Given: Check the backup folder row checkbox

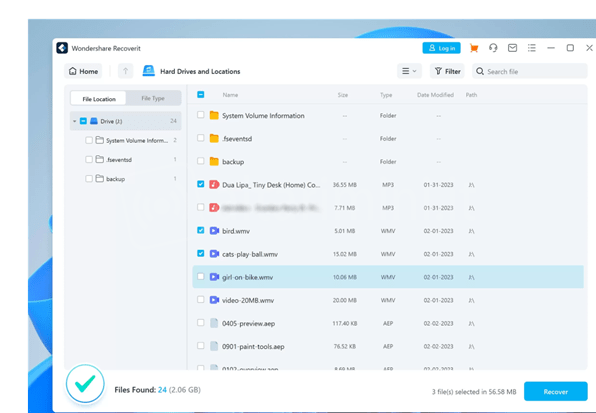Looking at the screenshot, I should 201,161.
